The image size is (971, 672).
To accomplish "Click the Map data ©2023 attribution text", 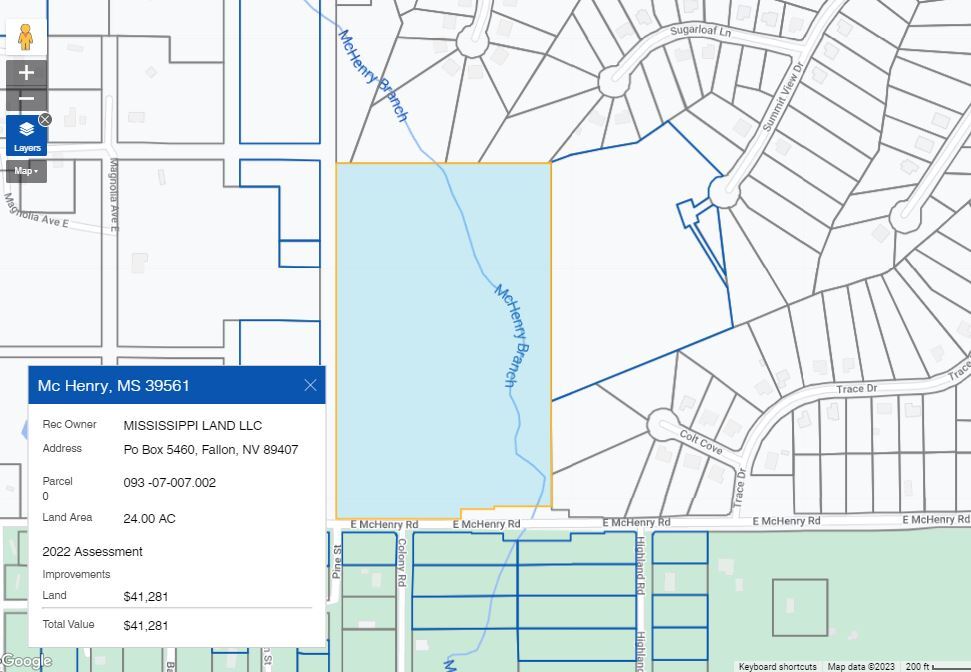I will click(x=862, y=666).
